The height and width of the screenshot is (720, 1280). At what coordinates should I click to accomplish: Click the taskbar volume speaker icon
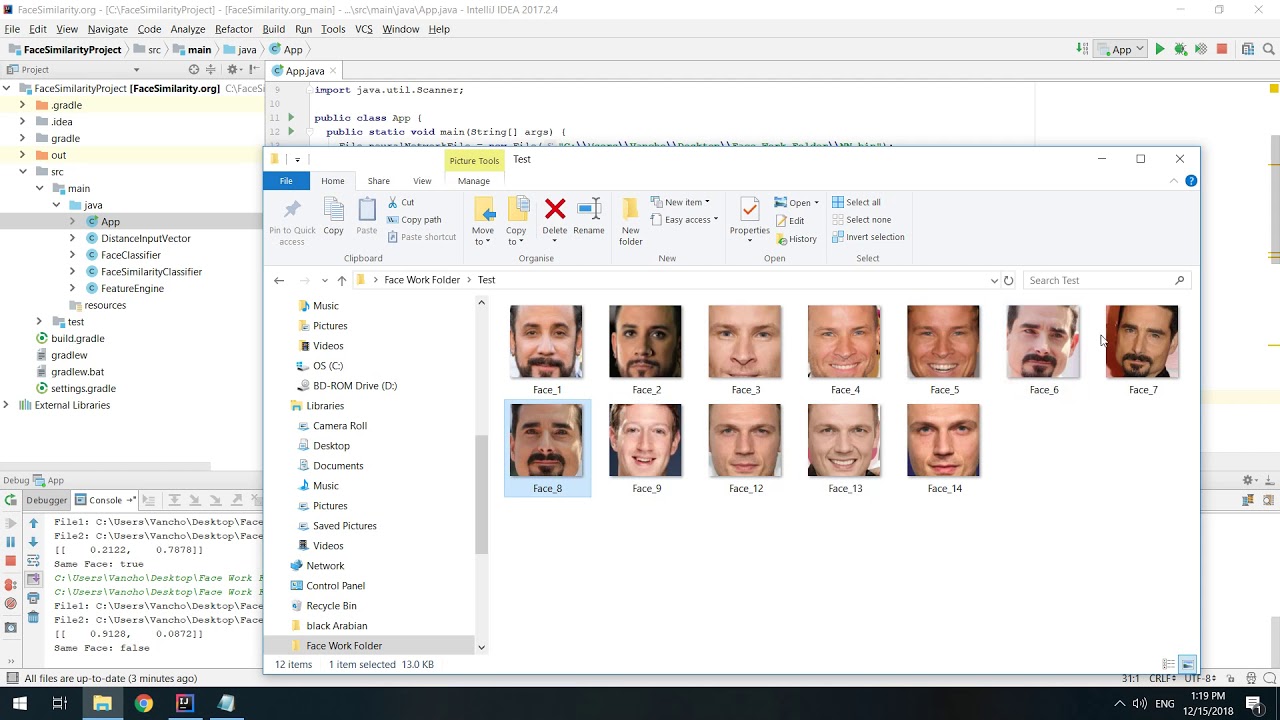tap(1139, 704)
